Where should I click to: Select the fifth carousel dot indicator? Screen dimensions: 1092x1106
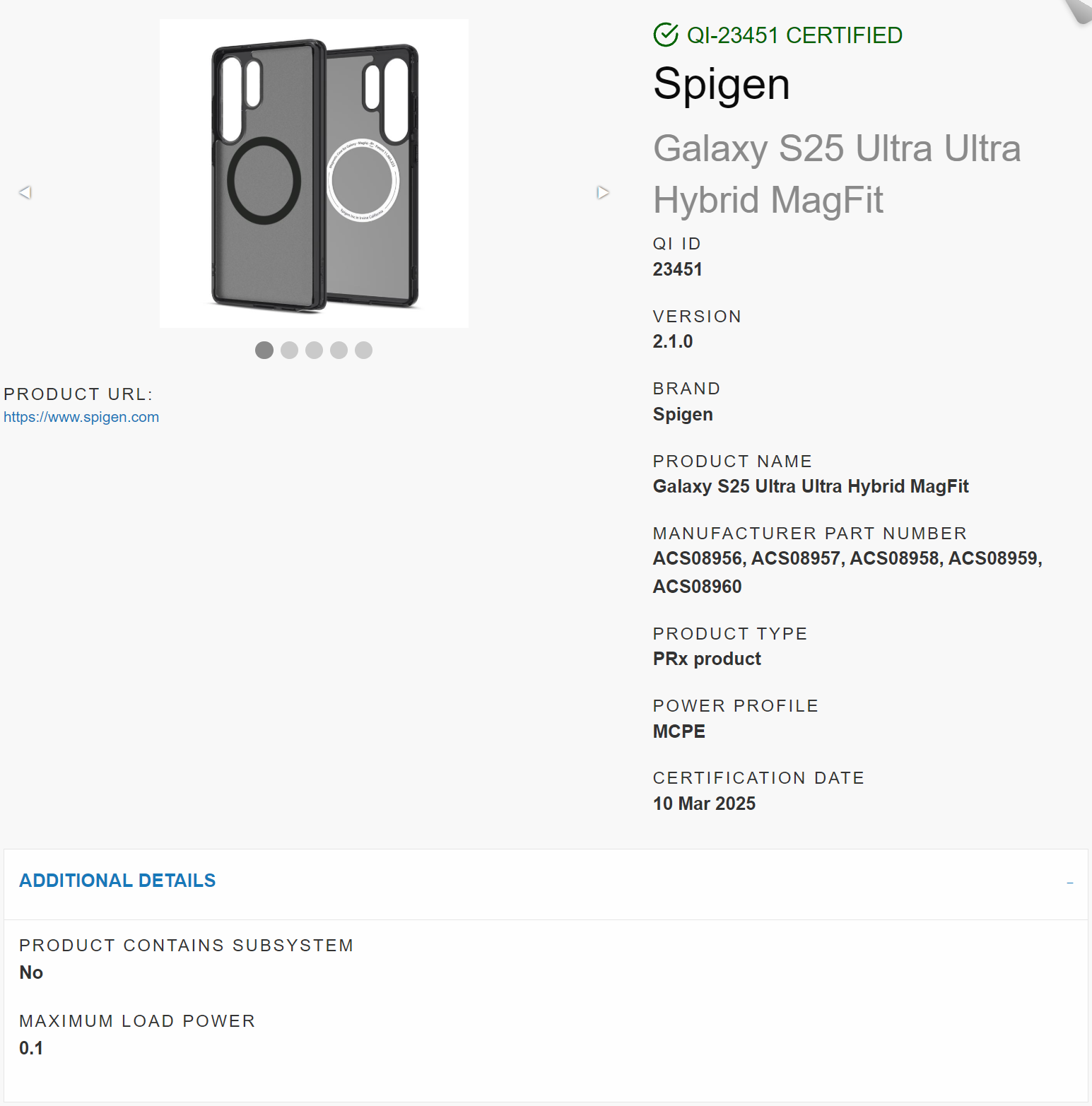(x=363, y=350)
